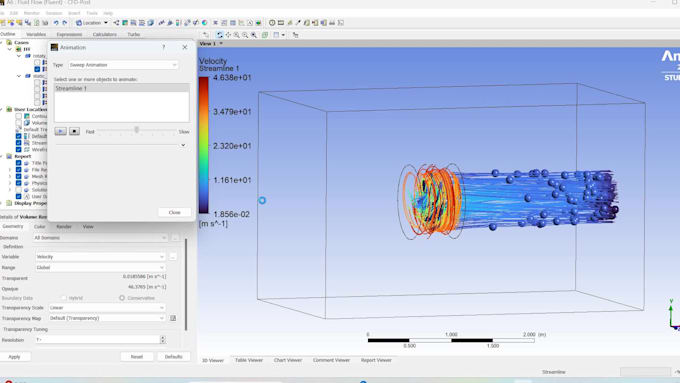The image size is (680, 383).
Task: Stop the sweep animation
Action: coord(74,131)
